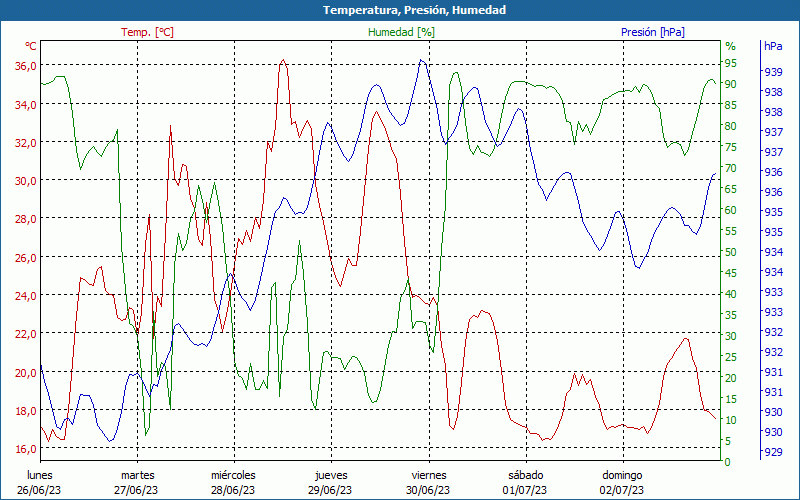Viewport: 800px width, 500px height.
Task: Click the 'sábado' day label
Action: (526, 475)
